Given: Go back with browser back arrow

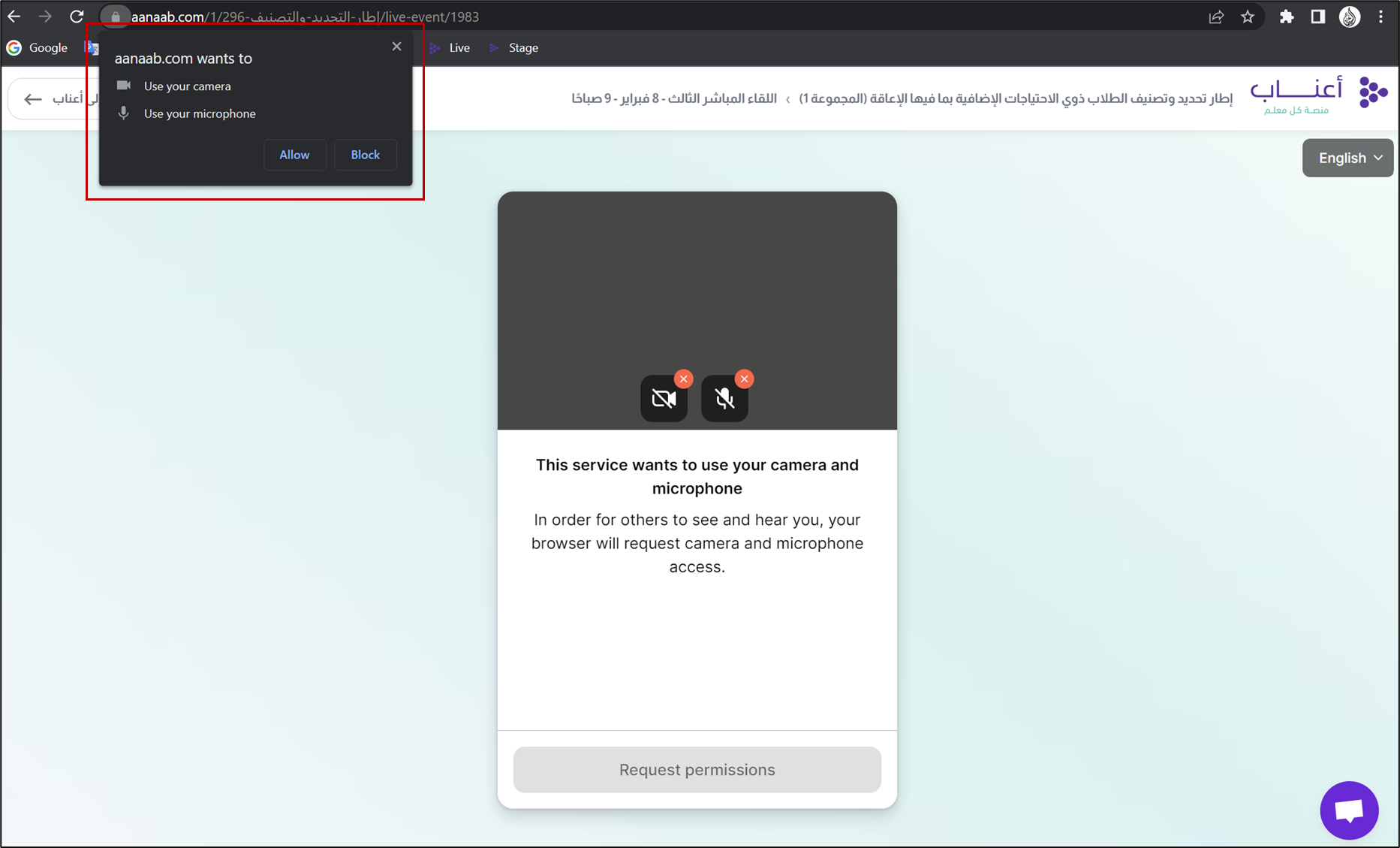Looking at the screenshot, I should 14,17.
